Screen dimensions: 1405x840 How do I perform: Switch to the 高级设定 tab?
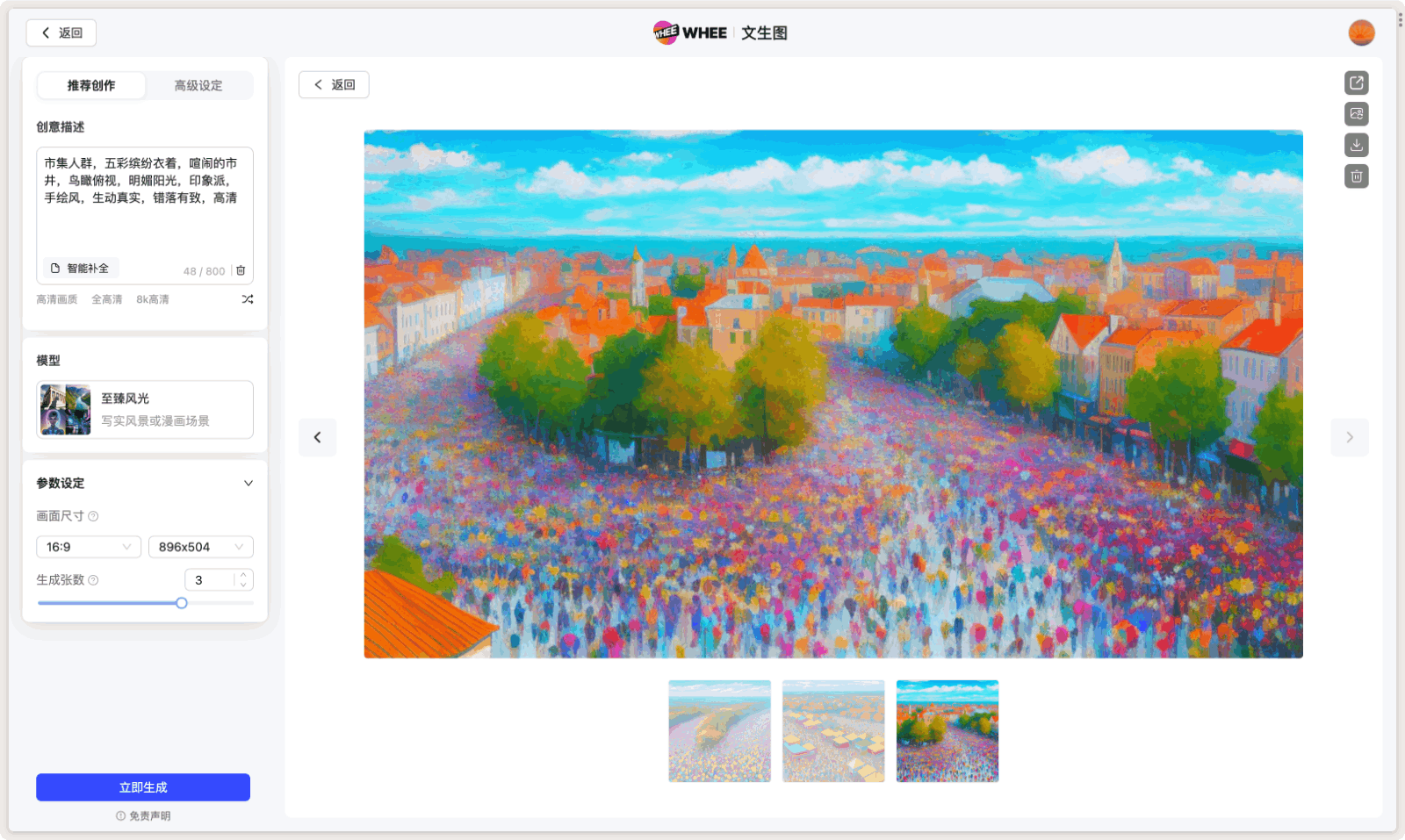coord(198,85)
